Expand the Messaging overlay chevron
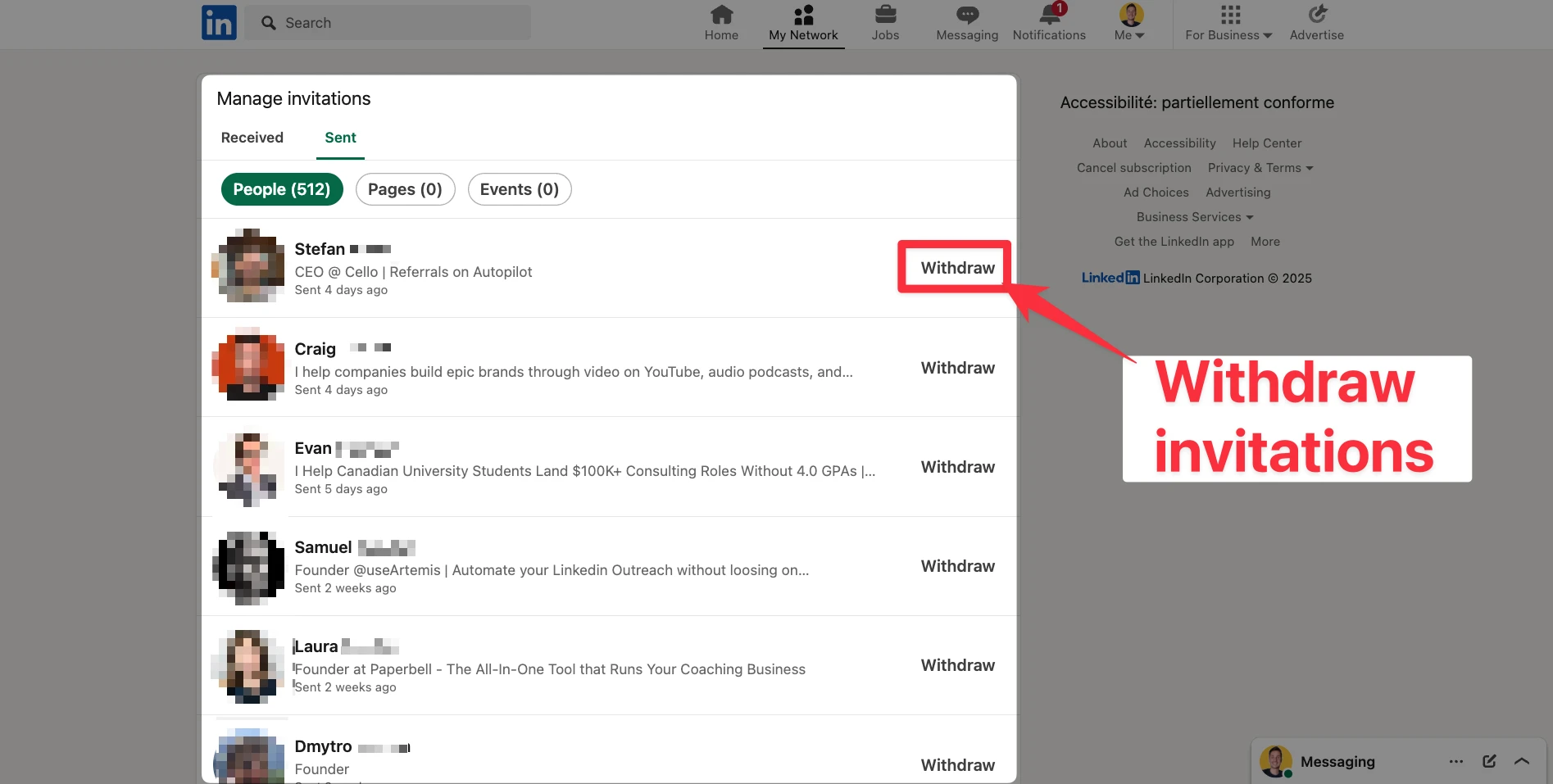Viewport: 1553px width, 784px height. 1522,761
